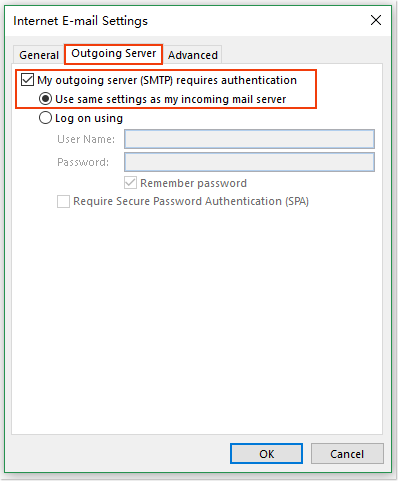Select the Outgoing Server tab

[x=113, y=54]
